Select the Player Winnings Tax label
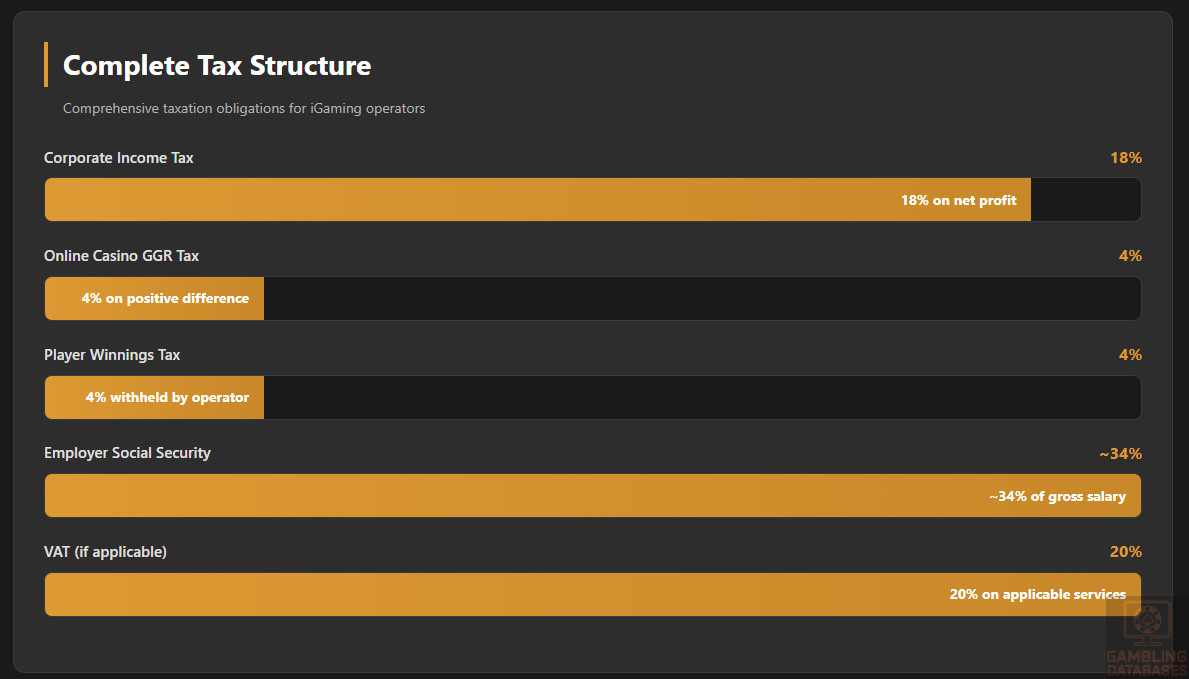1189x679 pixels. [112, 355]
